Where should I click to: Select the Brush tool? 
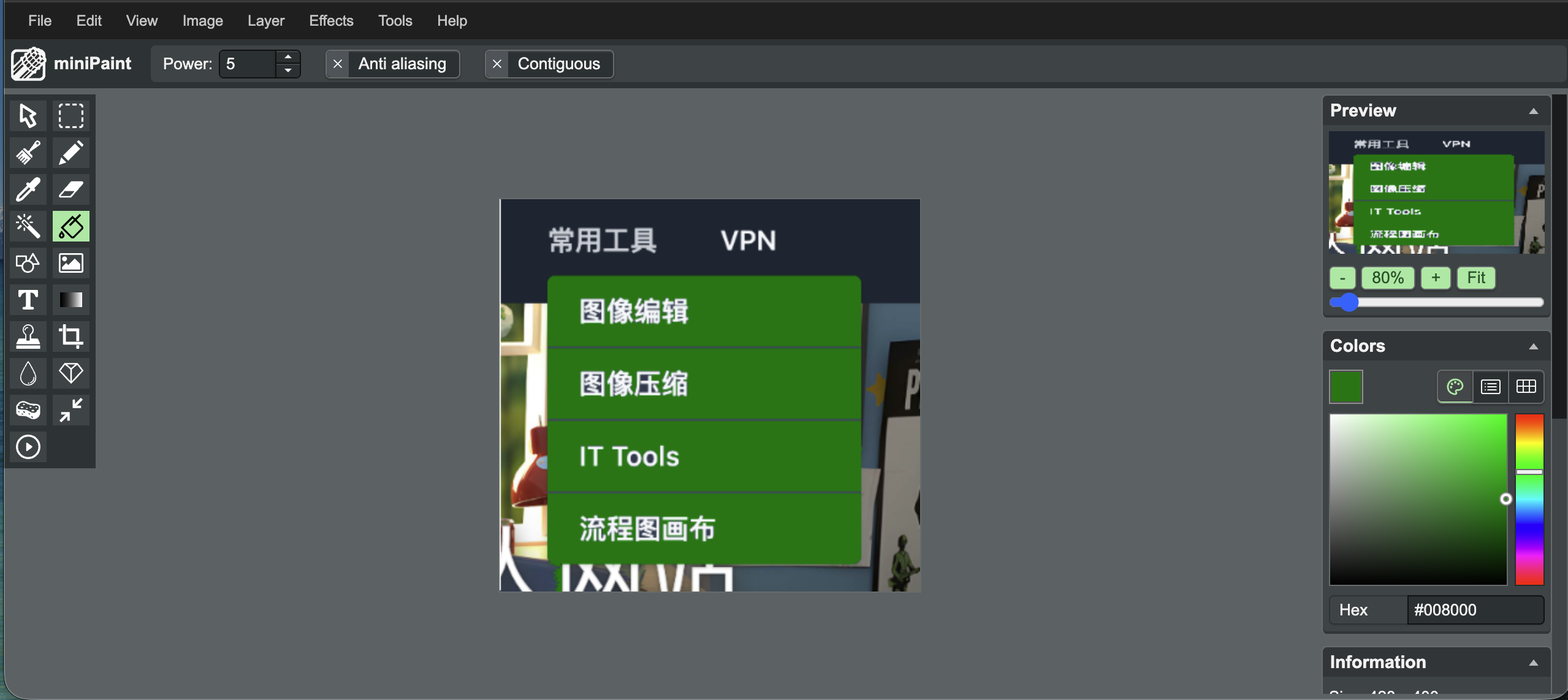point(28,153)
